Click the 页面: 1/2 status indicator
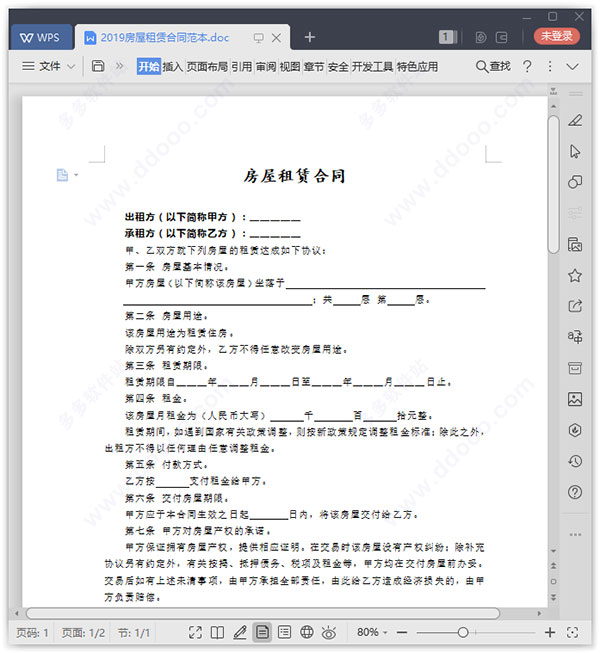 point(83,633)
